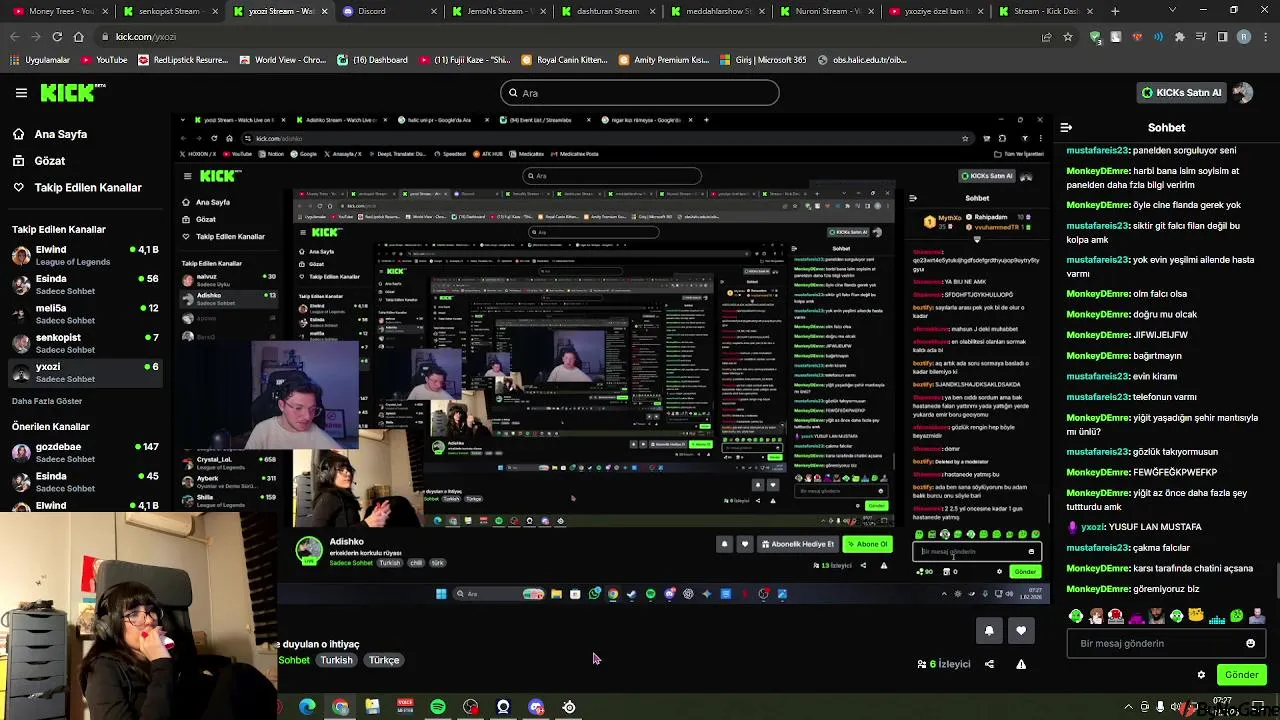This screenshot has height=720, width=1280.
Task: Switch to Discord browser tab
Action: tap(388, 11)
